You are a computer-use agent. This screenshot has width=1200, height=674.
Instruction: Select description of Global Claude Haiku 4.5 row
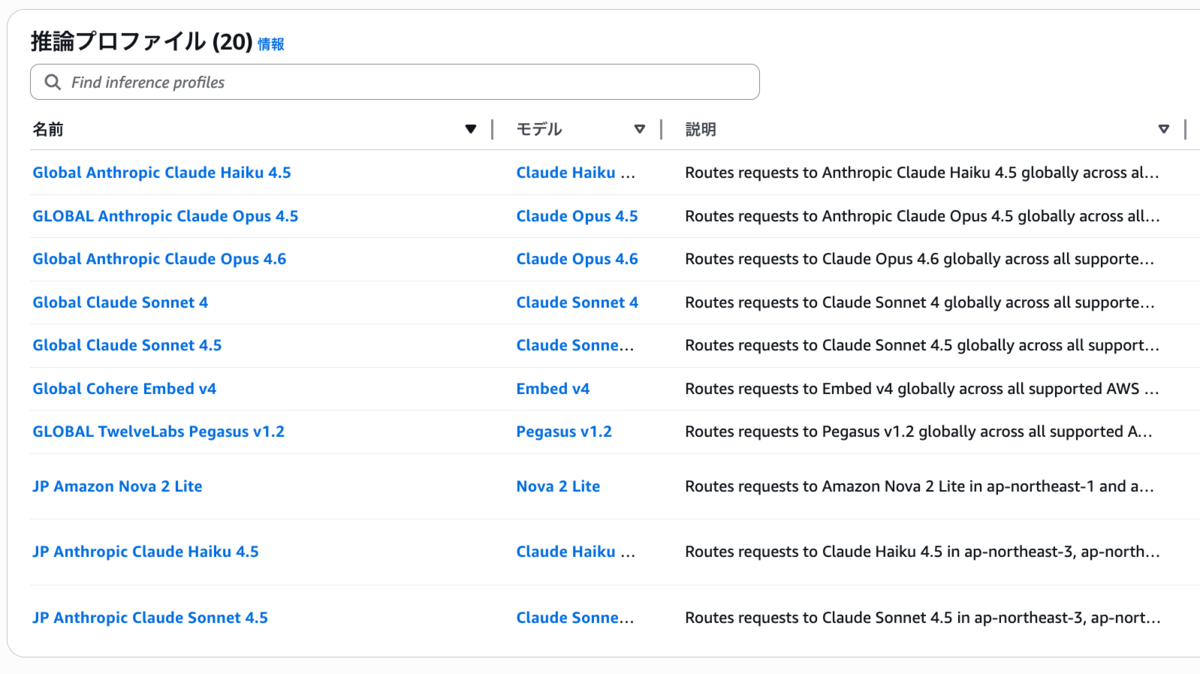[922, 172]
